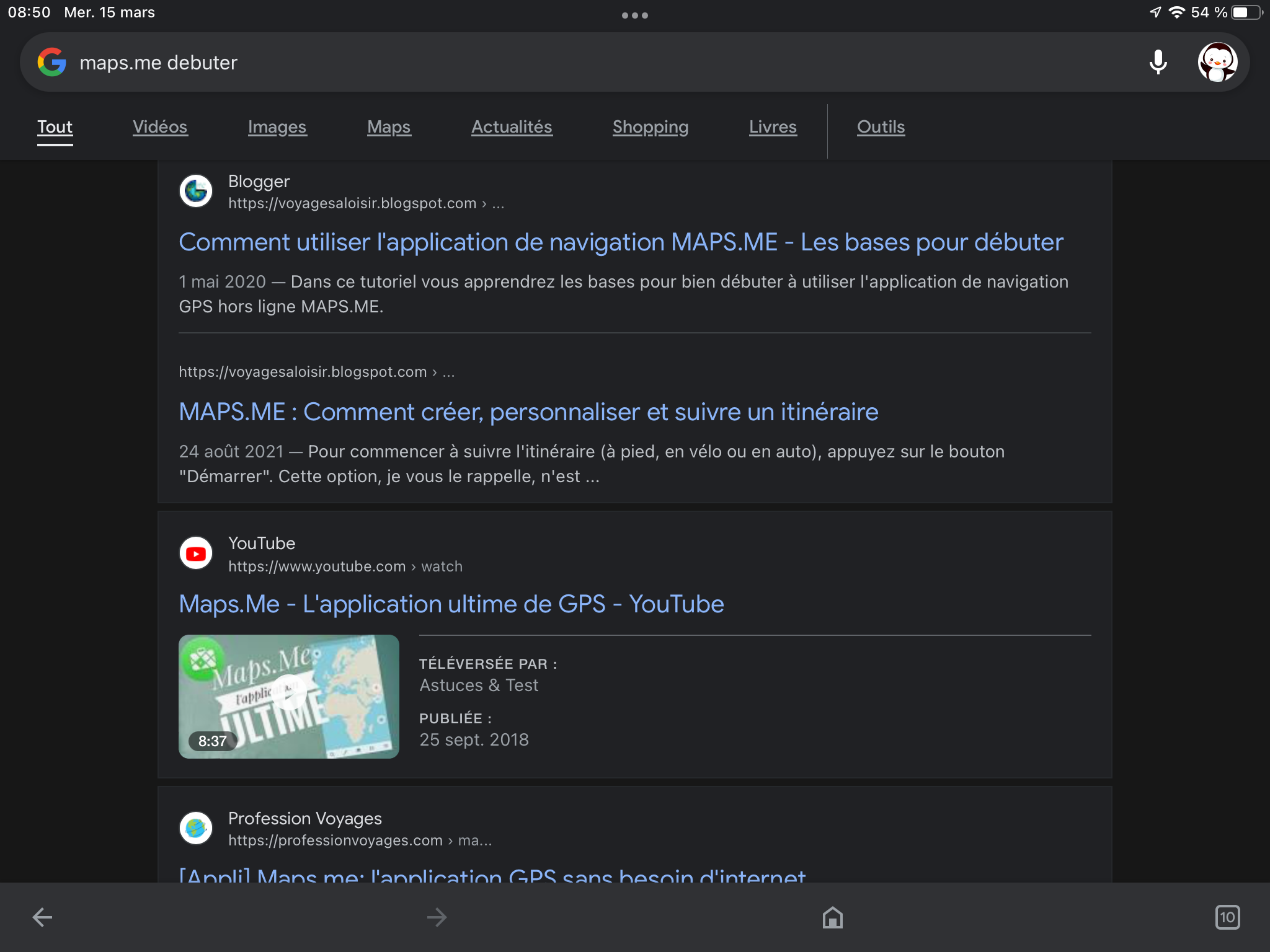Tap the Maps.Me YouTube video thumbnail

290,695
